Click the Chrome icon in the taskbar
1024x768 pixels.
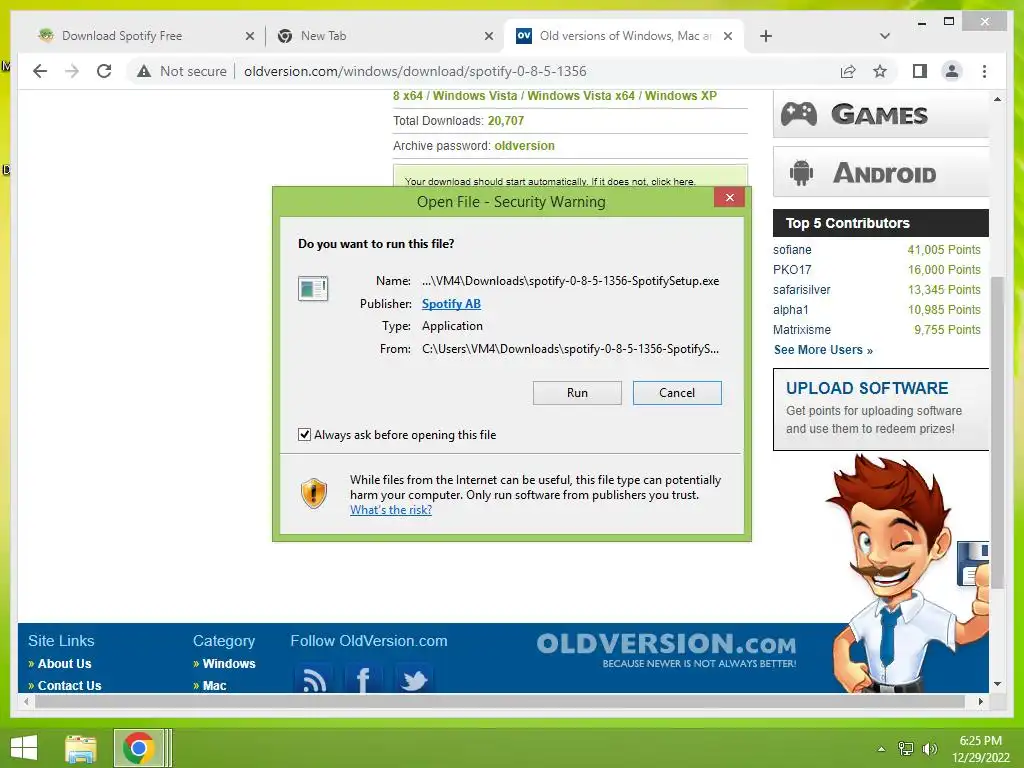click(x=138, y=748)
